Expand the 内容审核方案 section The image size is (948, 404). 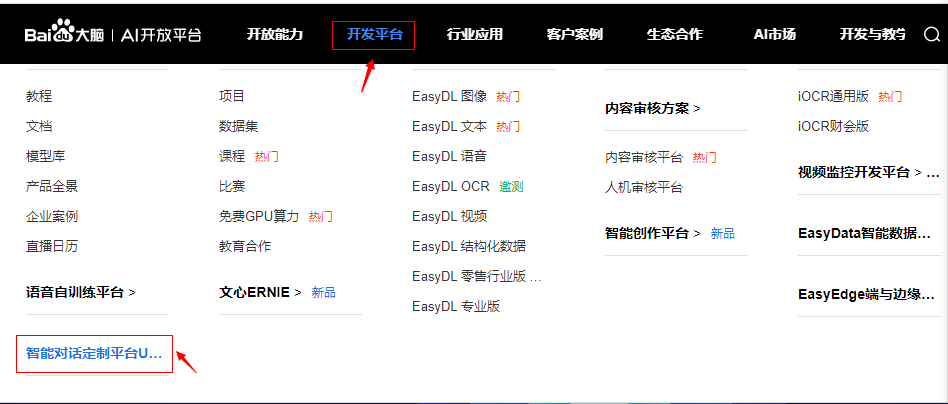652,109
